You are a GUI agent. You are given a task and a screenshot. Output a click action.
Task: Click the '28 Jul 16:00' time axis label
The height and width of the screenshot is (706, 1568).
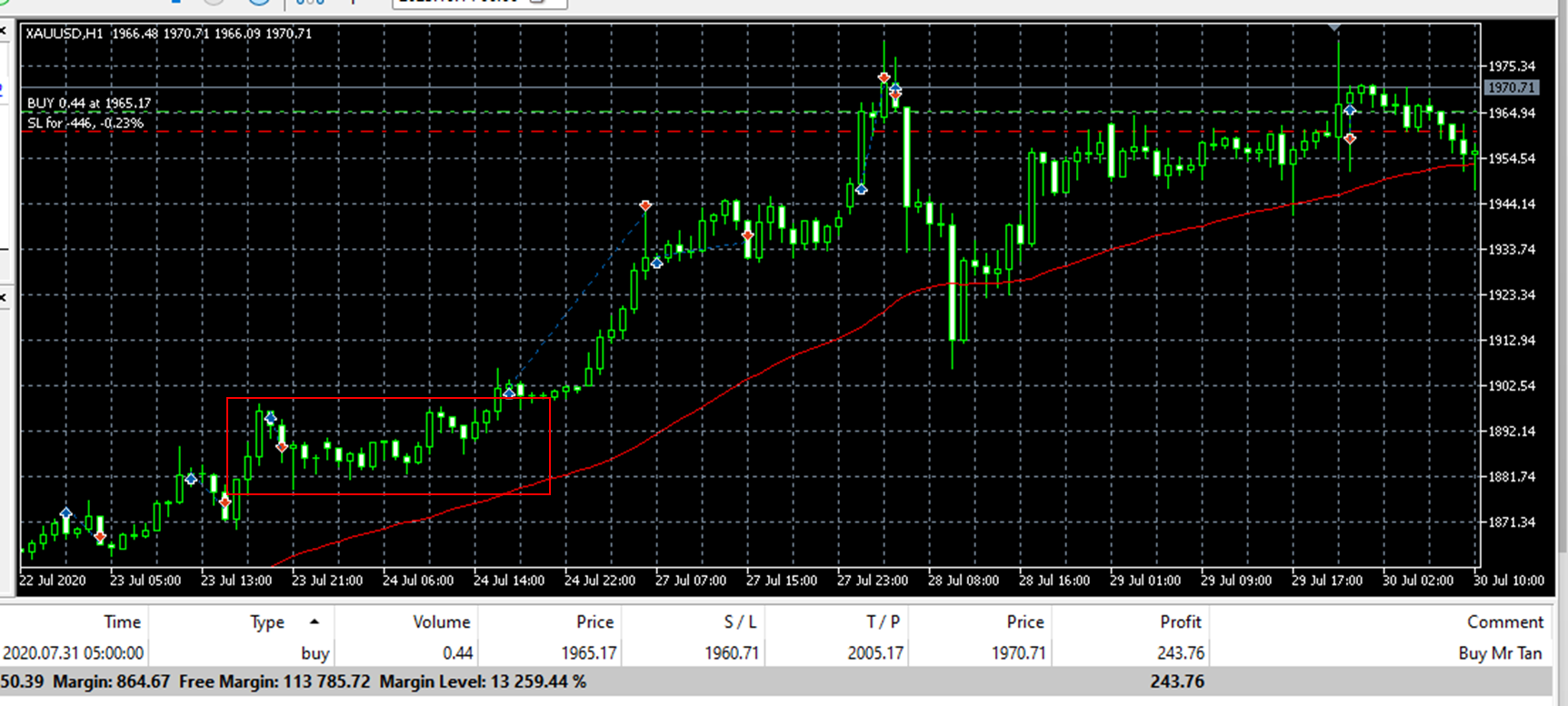point(1054,581)
